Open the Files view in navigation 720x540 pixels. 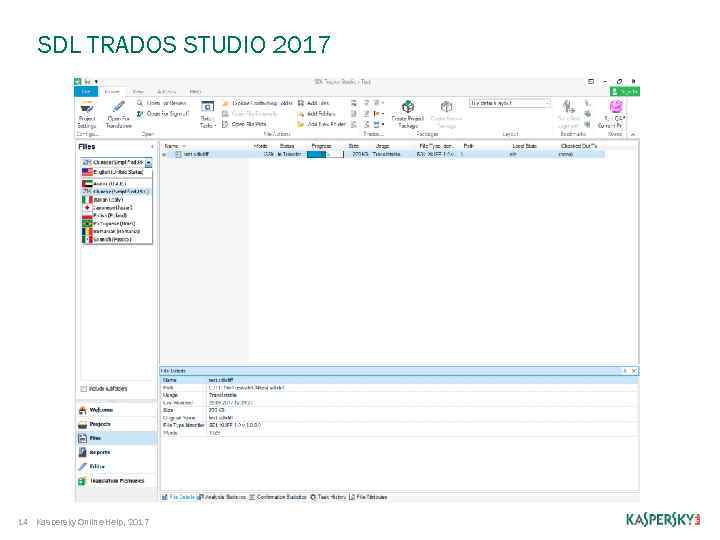(x=117, y=439)
